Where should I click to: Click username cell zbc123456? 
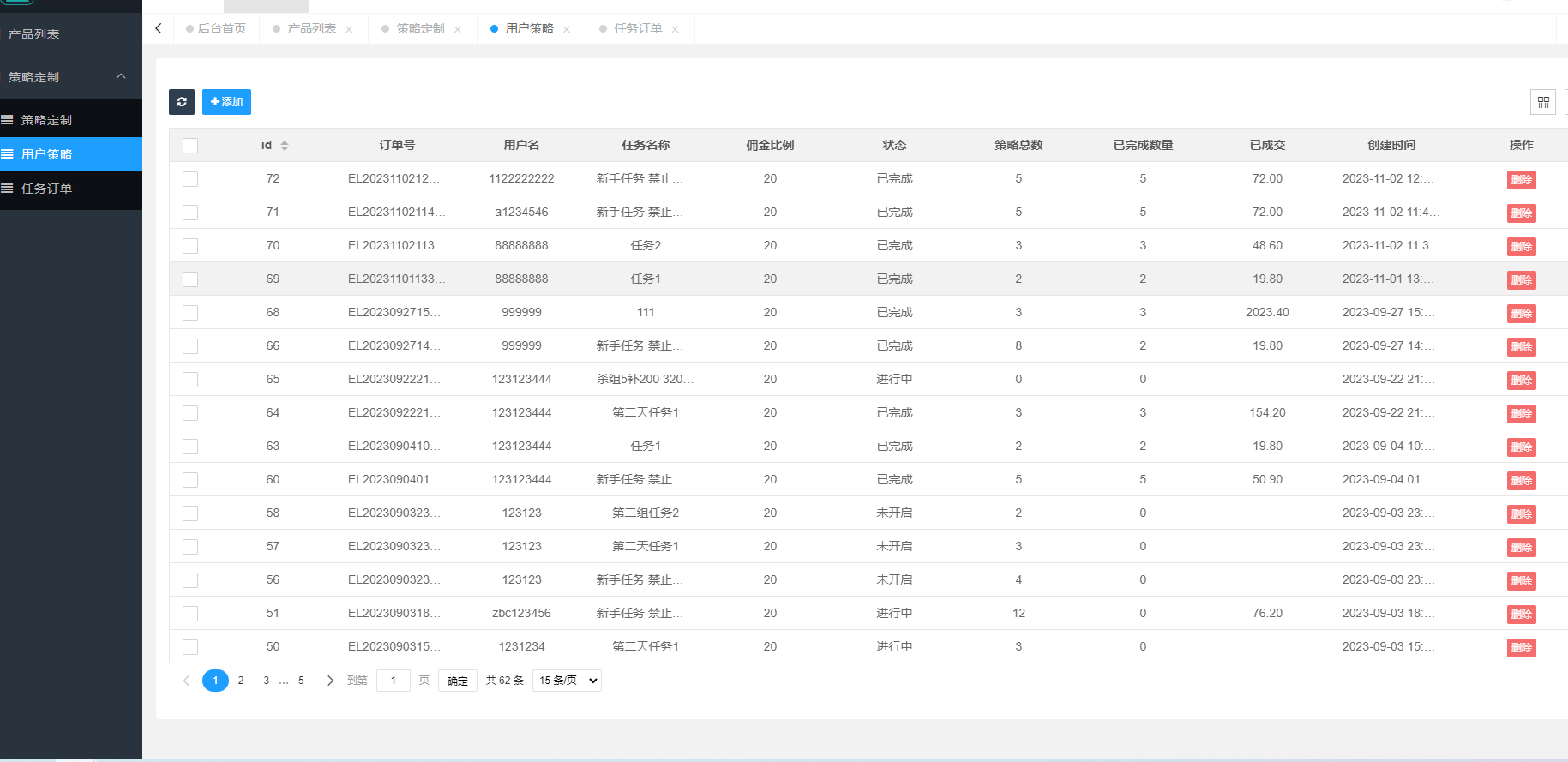tap(521, 613)
